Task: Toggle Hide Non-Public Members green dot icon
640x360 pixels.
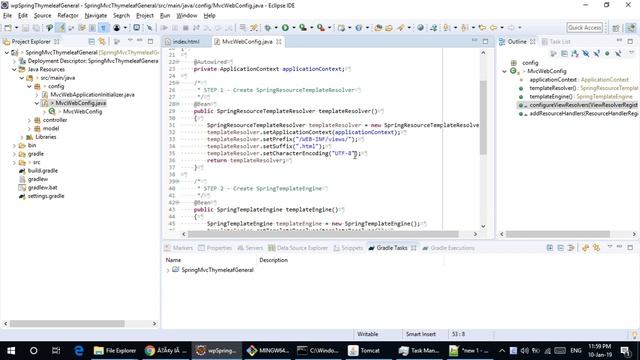Action: point(607,53)
